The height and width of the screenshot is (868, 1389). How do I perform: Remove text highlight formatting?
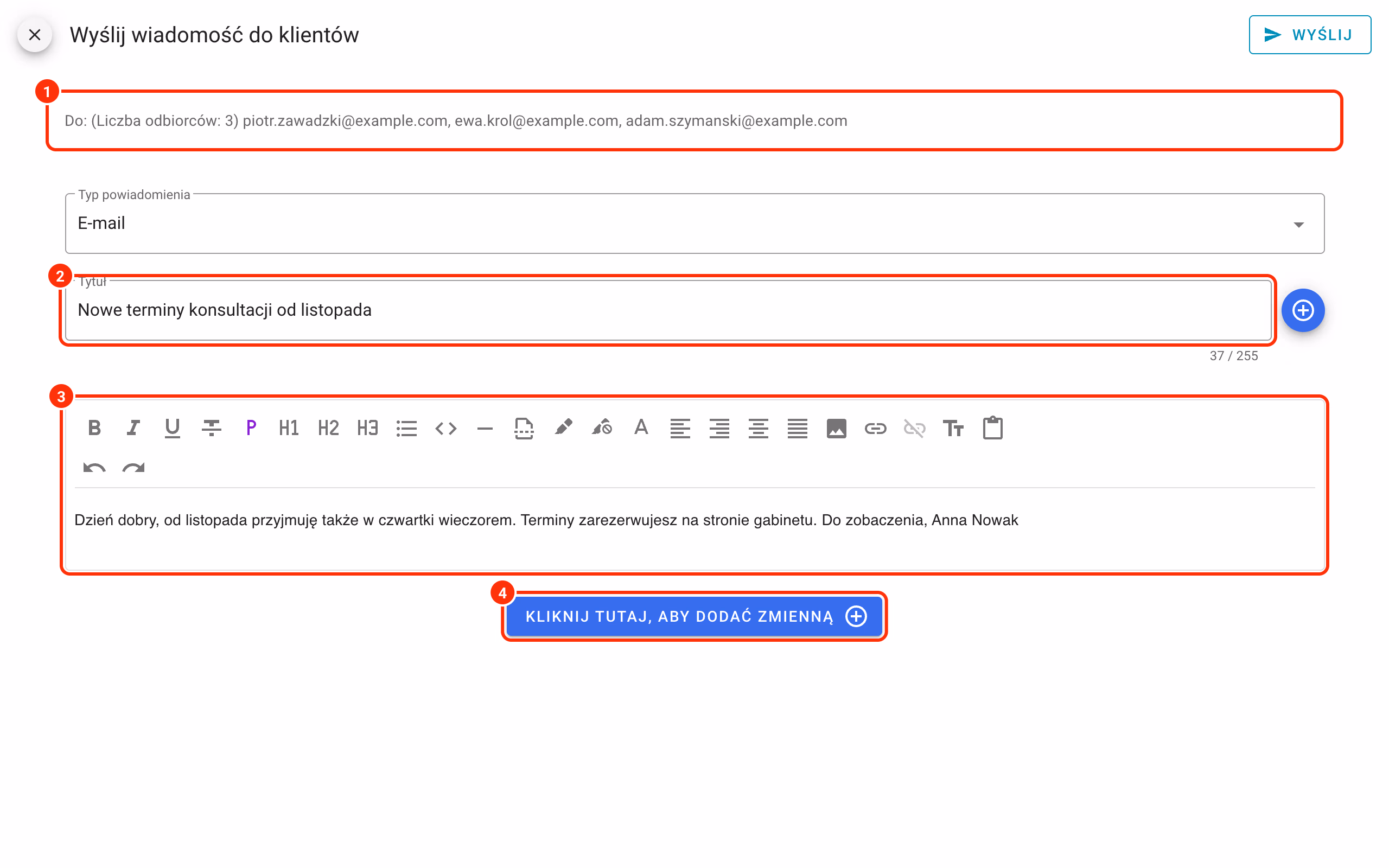tap(602, 428)
